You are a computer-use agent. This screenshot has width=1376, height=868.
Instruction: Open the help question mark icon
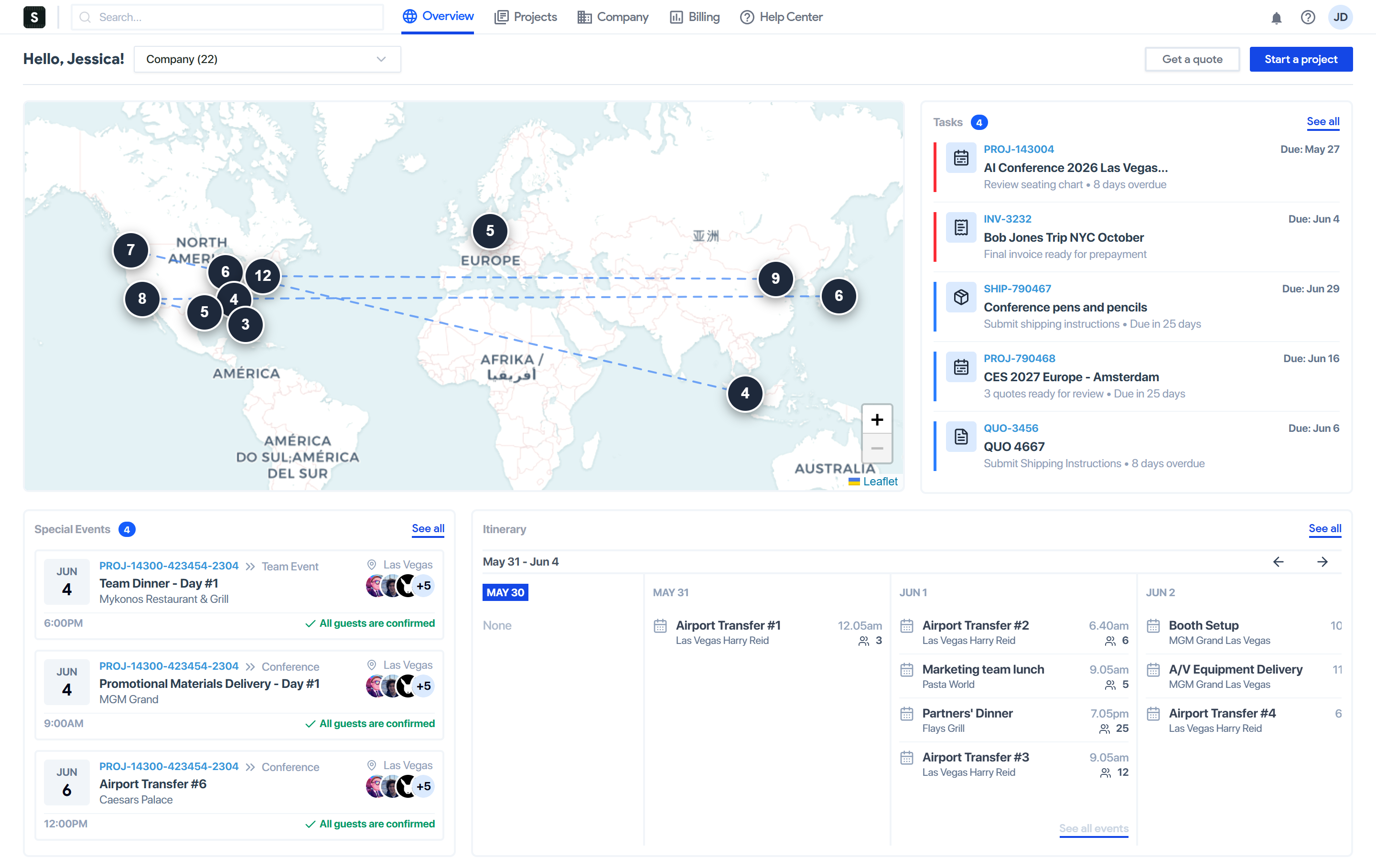pos(1307,18)
